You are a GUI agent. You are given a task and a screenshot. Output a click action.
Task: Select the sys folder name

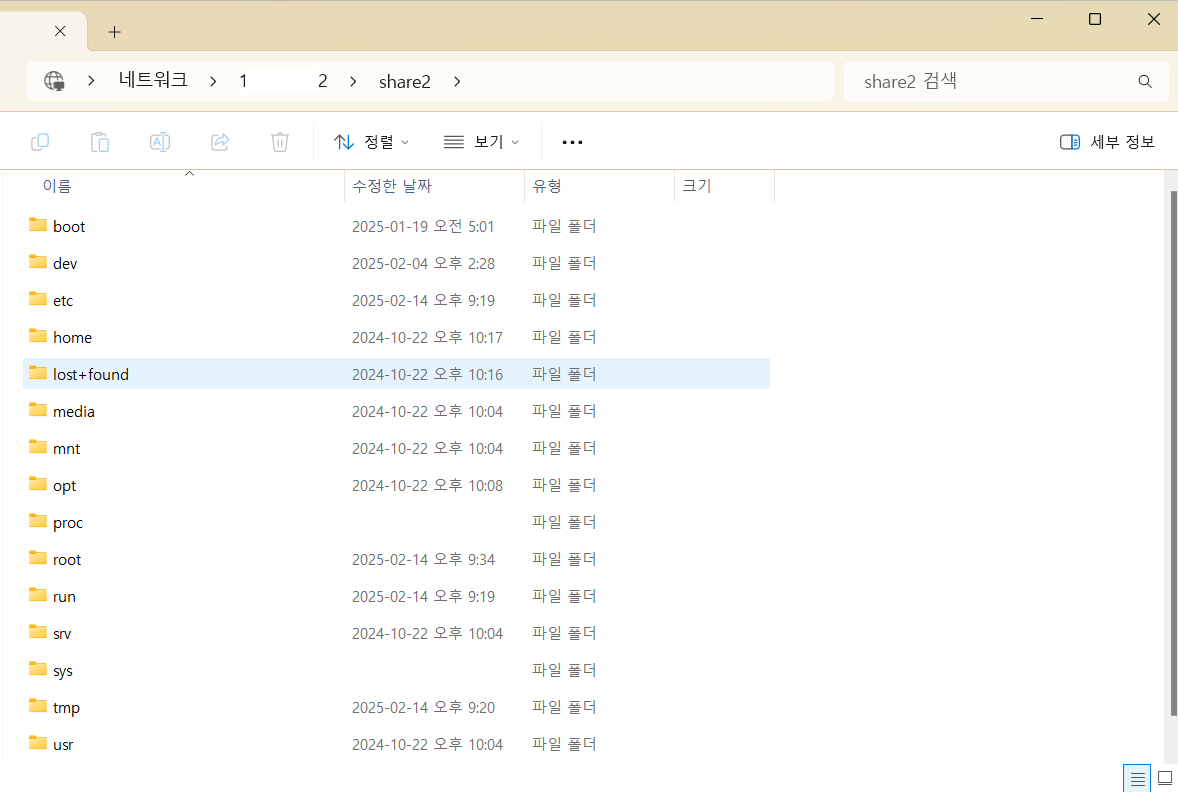click(x=63, y=670)
